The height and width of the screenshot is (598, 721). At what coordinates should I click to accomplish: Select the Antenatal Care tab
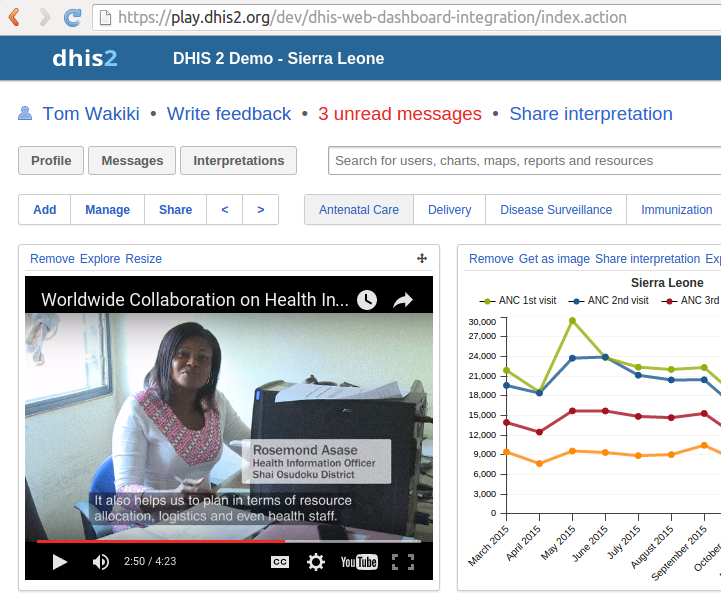point(359,210)
